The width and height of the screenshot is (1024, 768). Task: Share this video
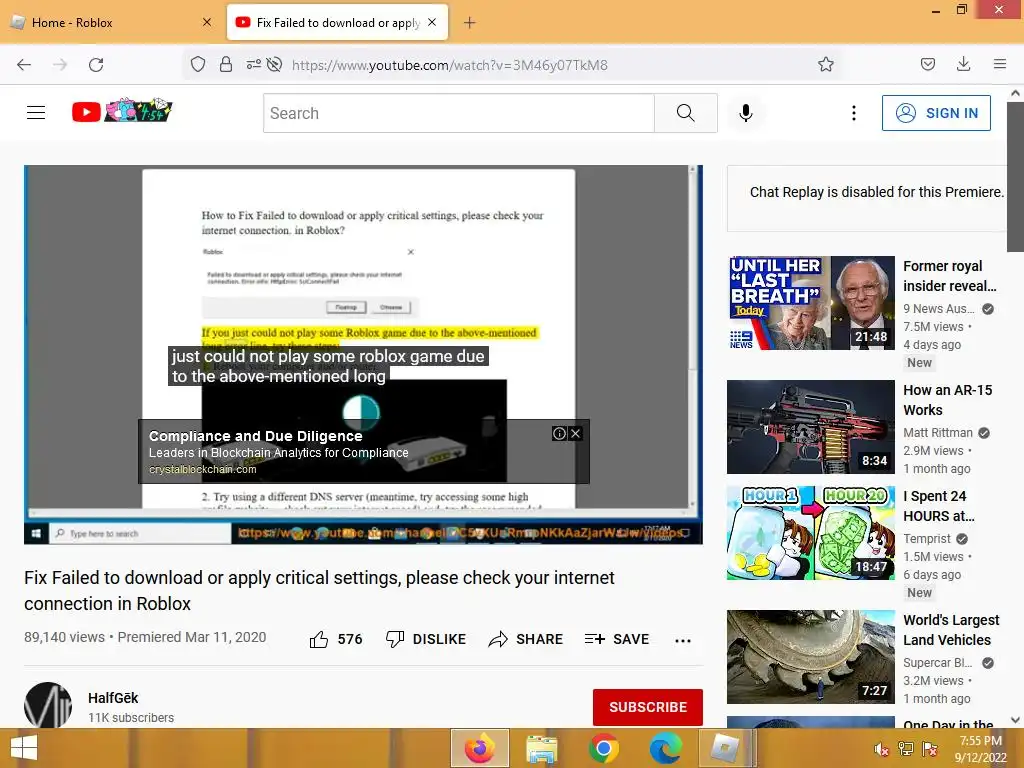coord(526,639)
